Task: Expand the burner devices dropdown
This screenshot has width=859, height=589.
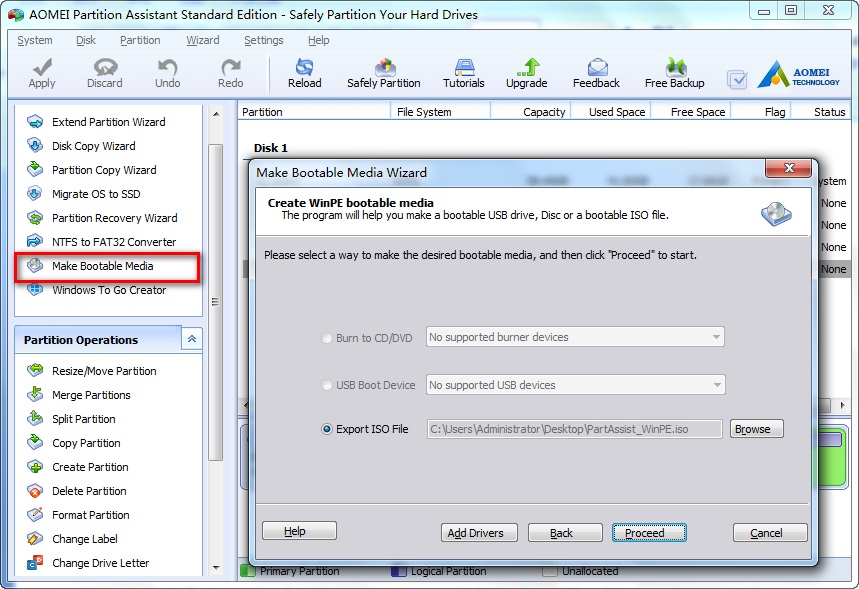Action: click(x=716, y=338)
